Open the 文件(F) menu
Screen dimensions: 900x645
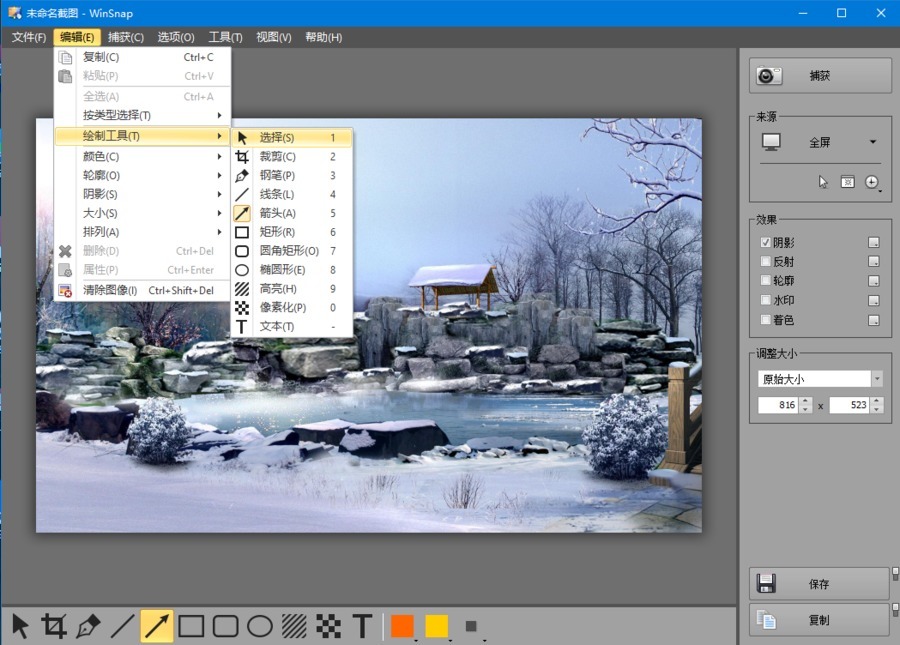point(29,37)
